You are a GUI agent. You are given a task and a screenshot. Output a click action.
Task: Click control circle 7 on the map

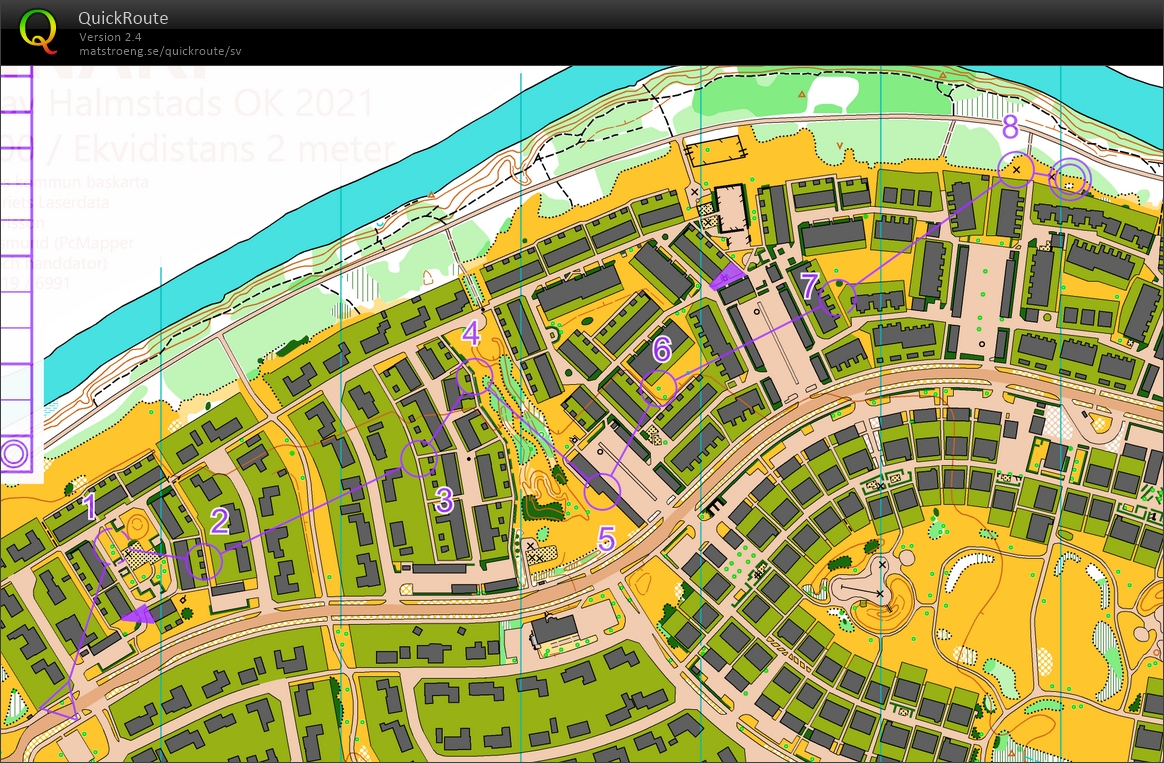point(837,298)
